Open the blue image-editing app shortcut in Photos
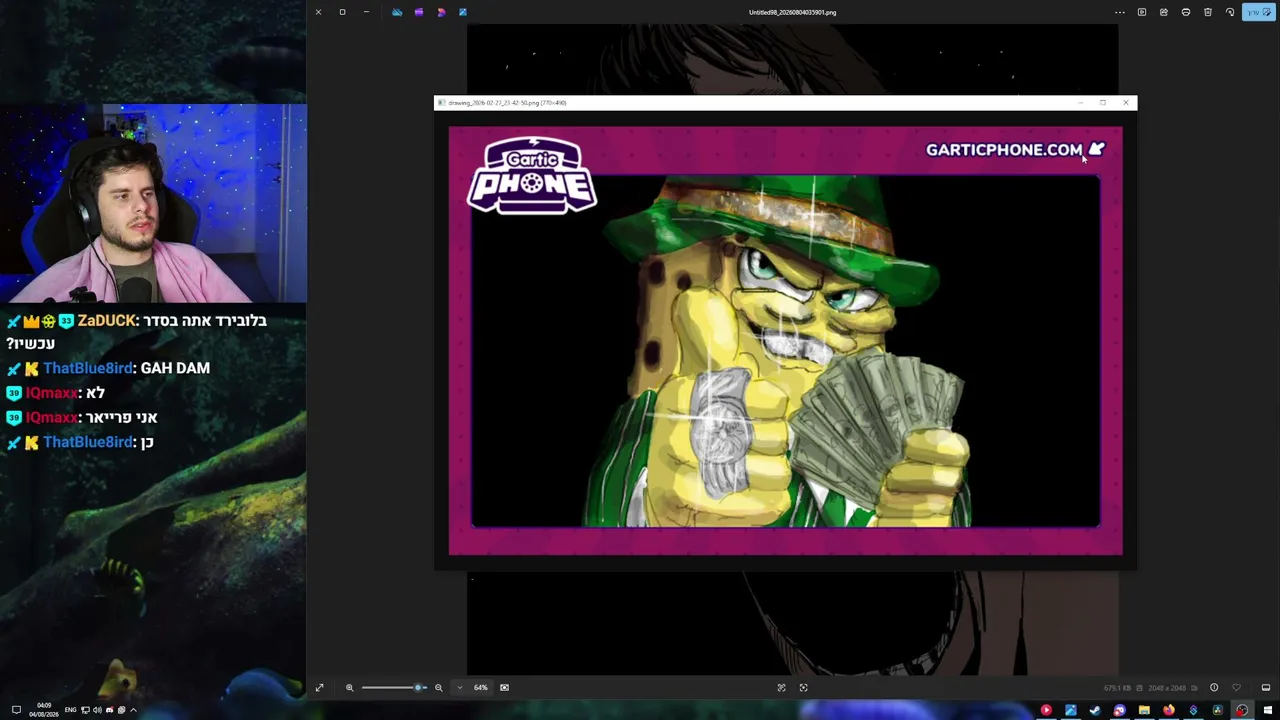The width and height of the screenshot is (1280, 720). [463, 12]
